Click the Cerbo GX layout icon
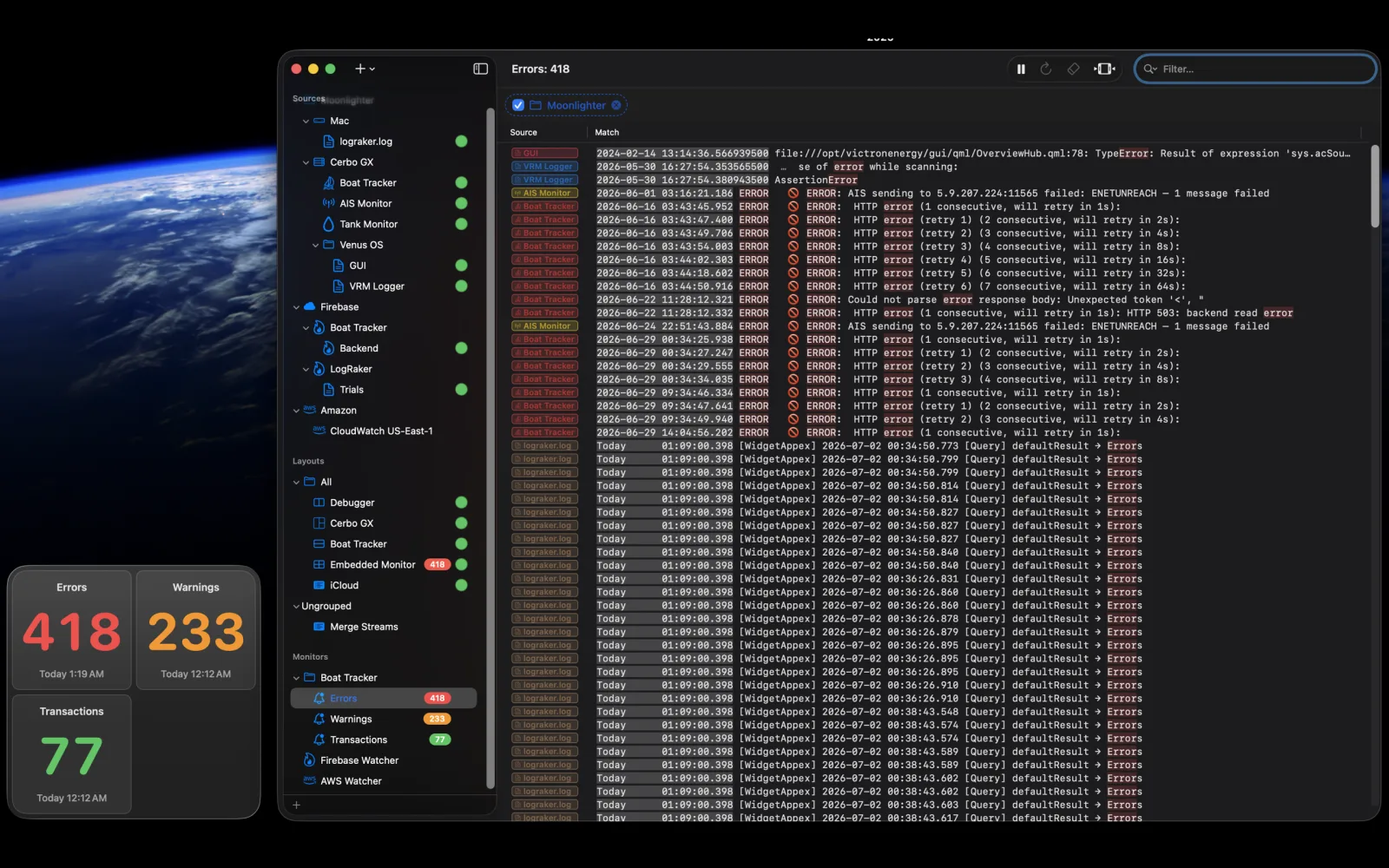This screenshot has width=1389, height=868. (319, 523)
